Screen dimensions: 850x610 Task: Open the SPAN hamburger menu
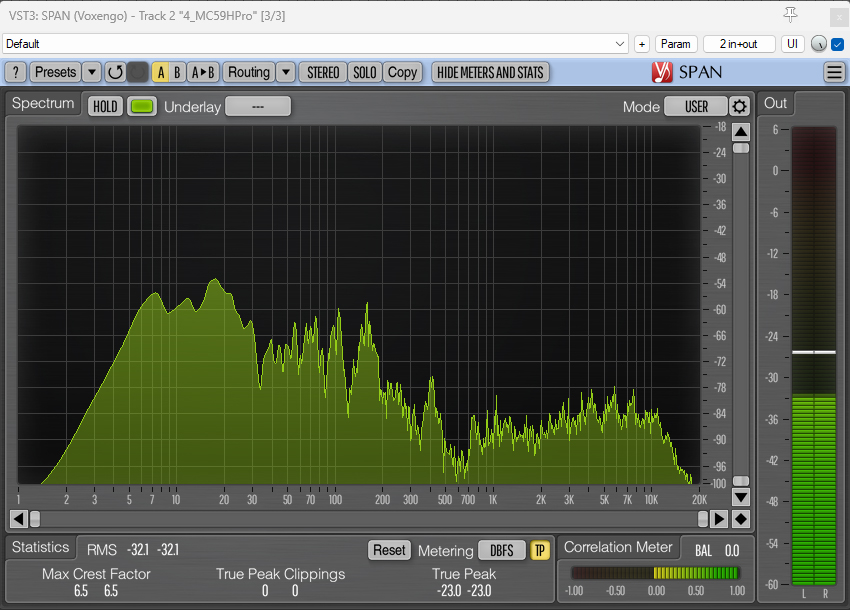tap(834, 72)
